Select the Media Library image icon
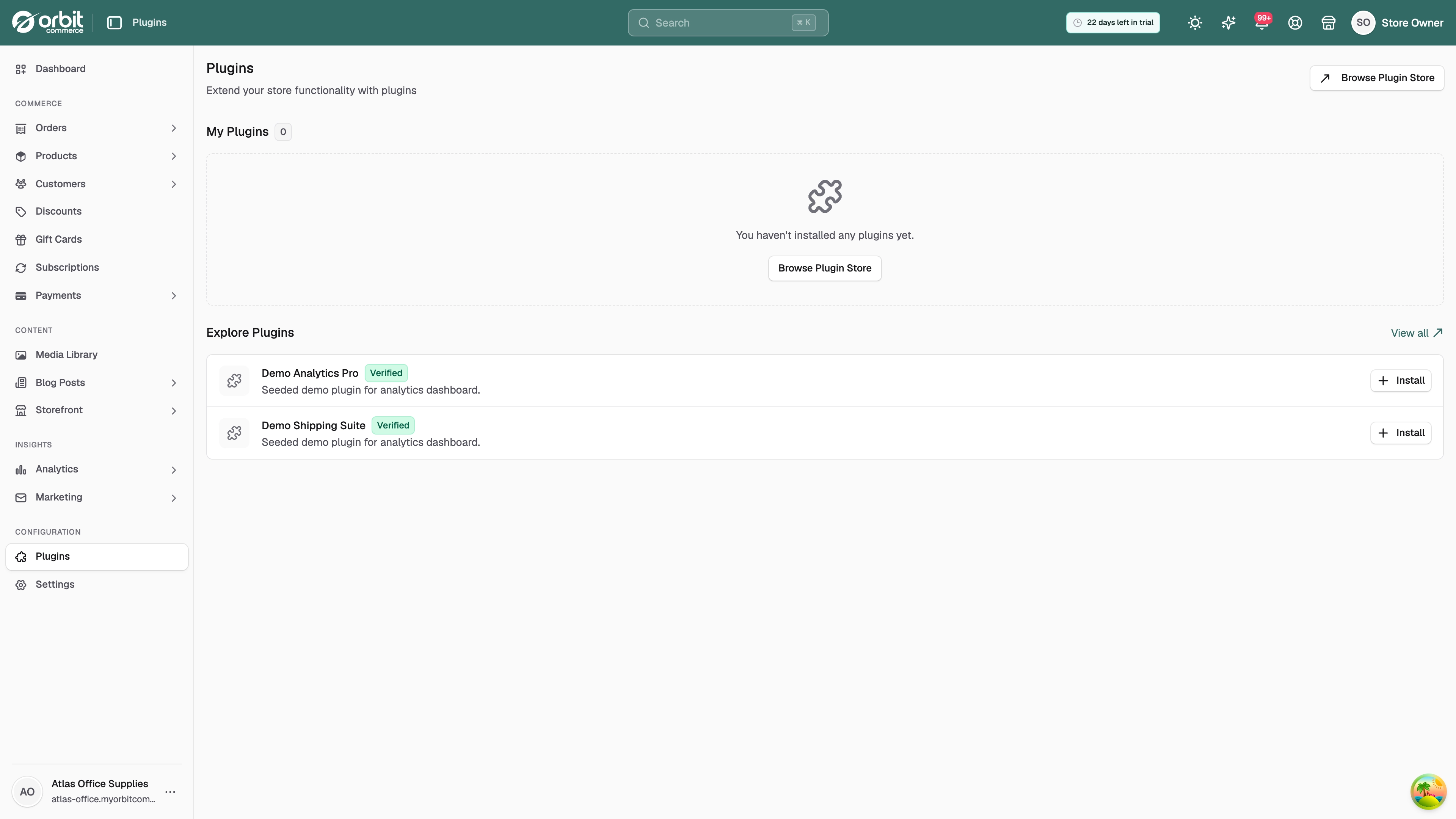The height and width of the screenshot is (819, 1456). 21,355
